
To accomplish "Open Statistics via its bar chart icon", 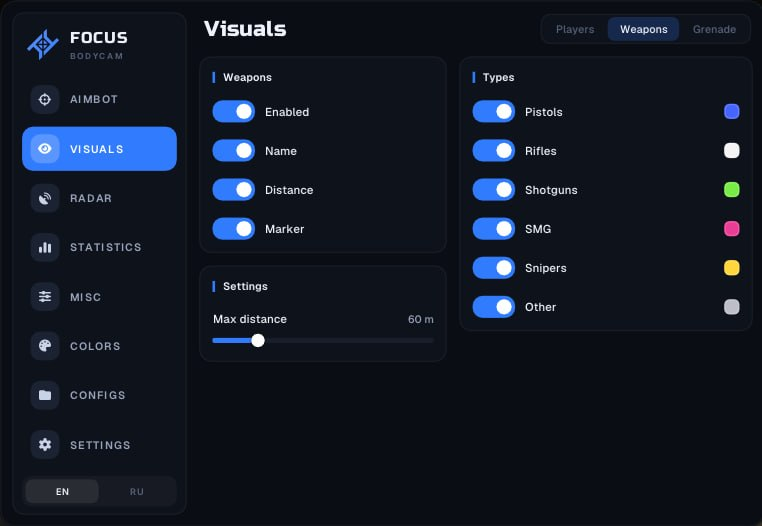I will 45,247.
